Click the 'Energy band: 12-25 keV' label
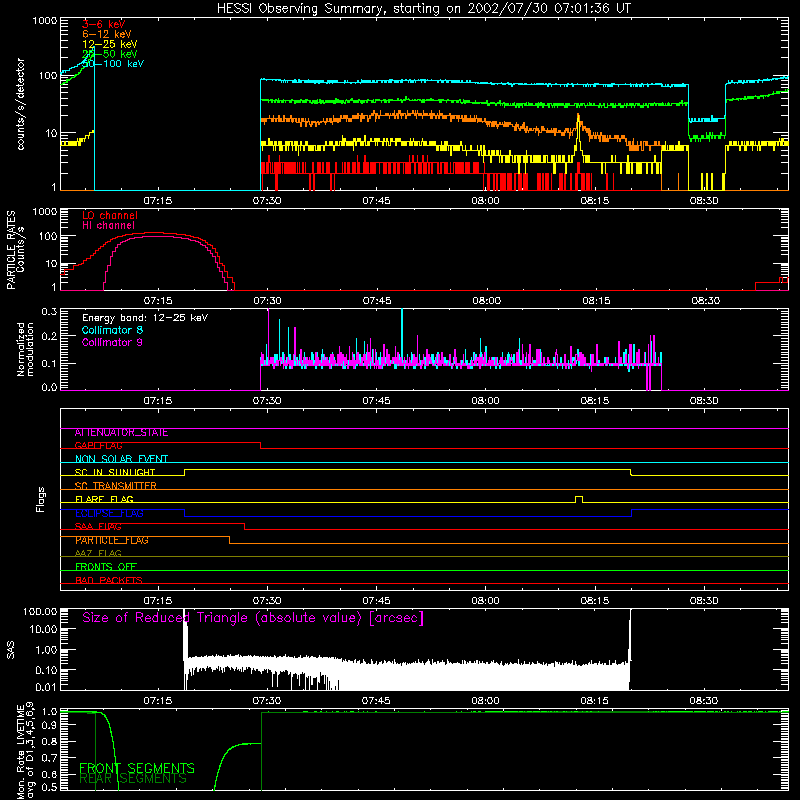Screen dimensions: 800x800 point(145,318)
